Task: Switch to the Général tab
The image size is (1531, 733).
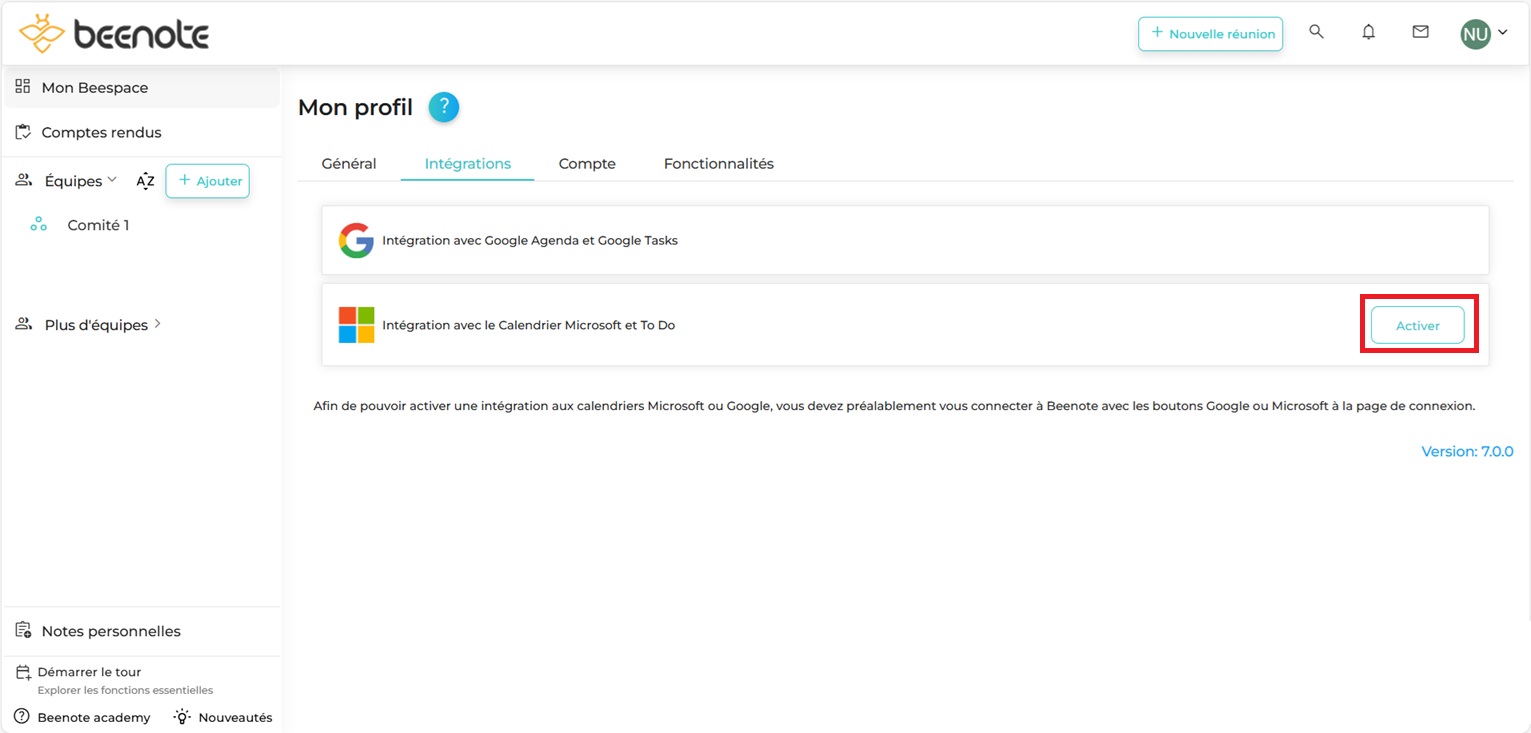Action: [349, 164]
